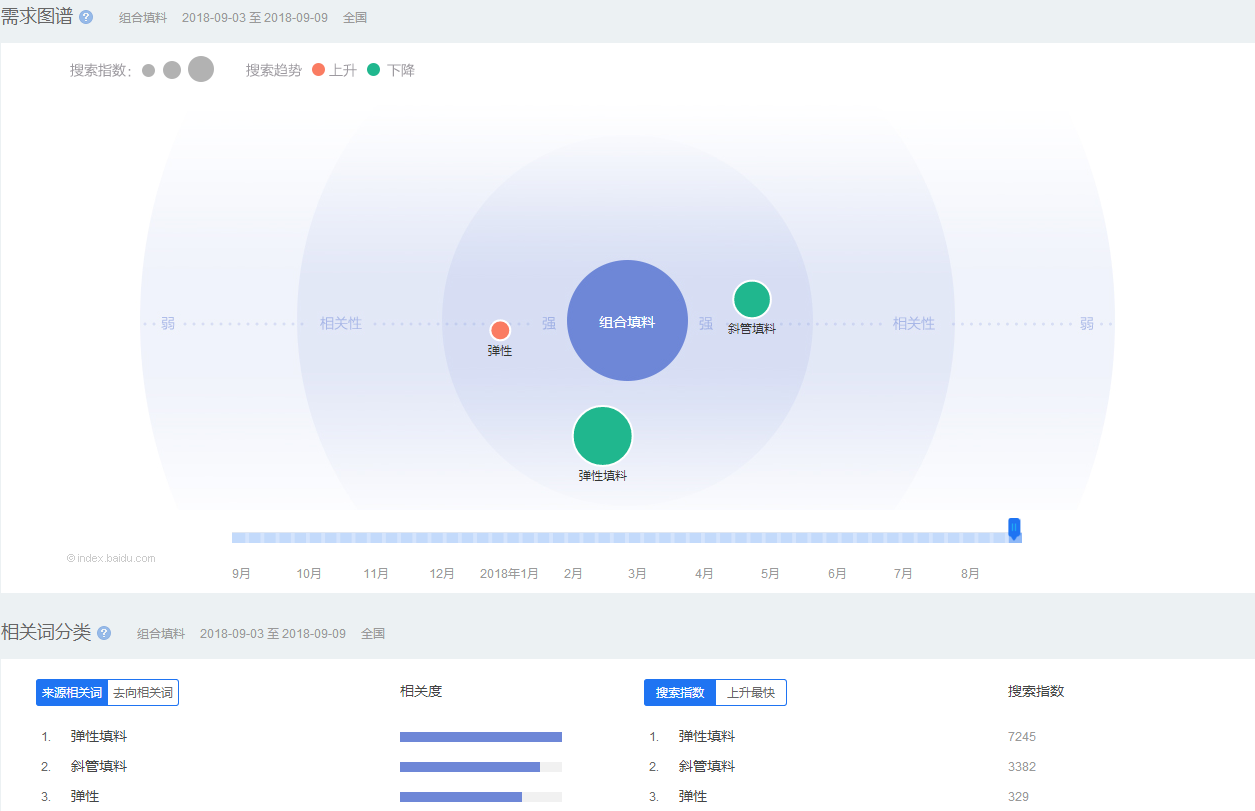Click the blue timeline slider handle
Viewport: 1255px width, 811px height.
pos(1014,528)
